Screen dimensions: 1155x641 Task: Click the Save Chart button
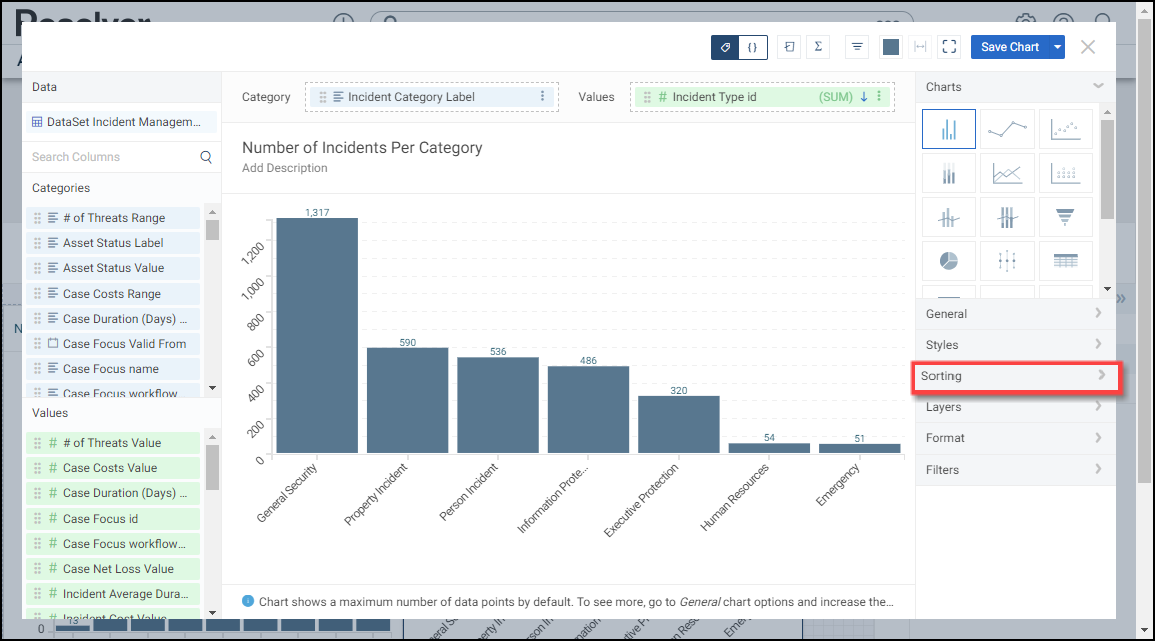click(1009, 47)
